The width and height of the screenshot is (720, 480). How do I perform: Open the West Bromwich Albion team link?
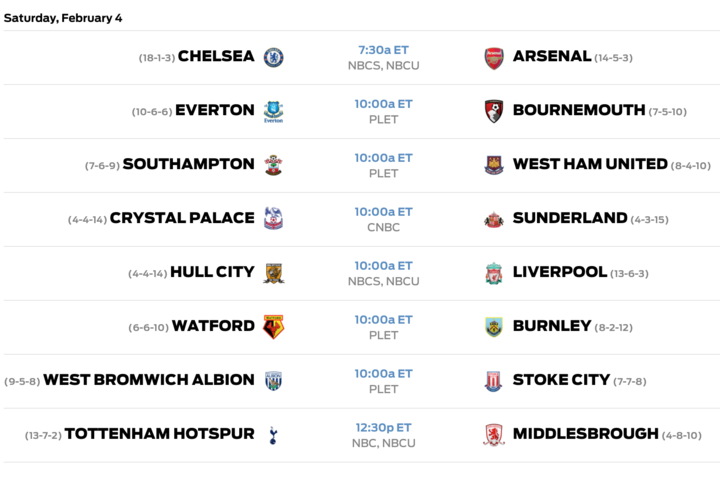148,380
